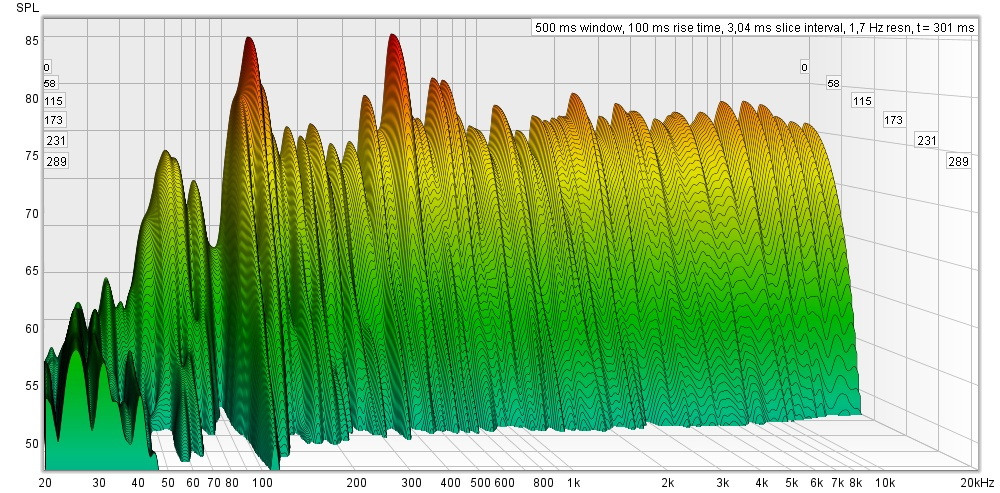The width and height of the screenshot is (1000, 493).
Task: Click the 2k frequency axis label
Action: [x=667, y=483]
